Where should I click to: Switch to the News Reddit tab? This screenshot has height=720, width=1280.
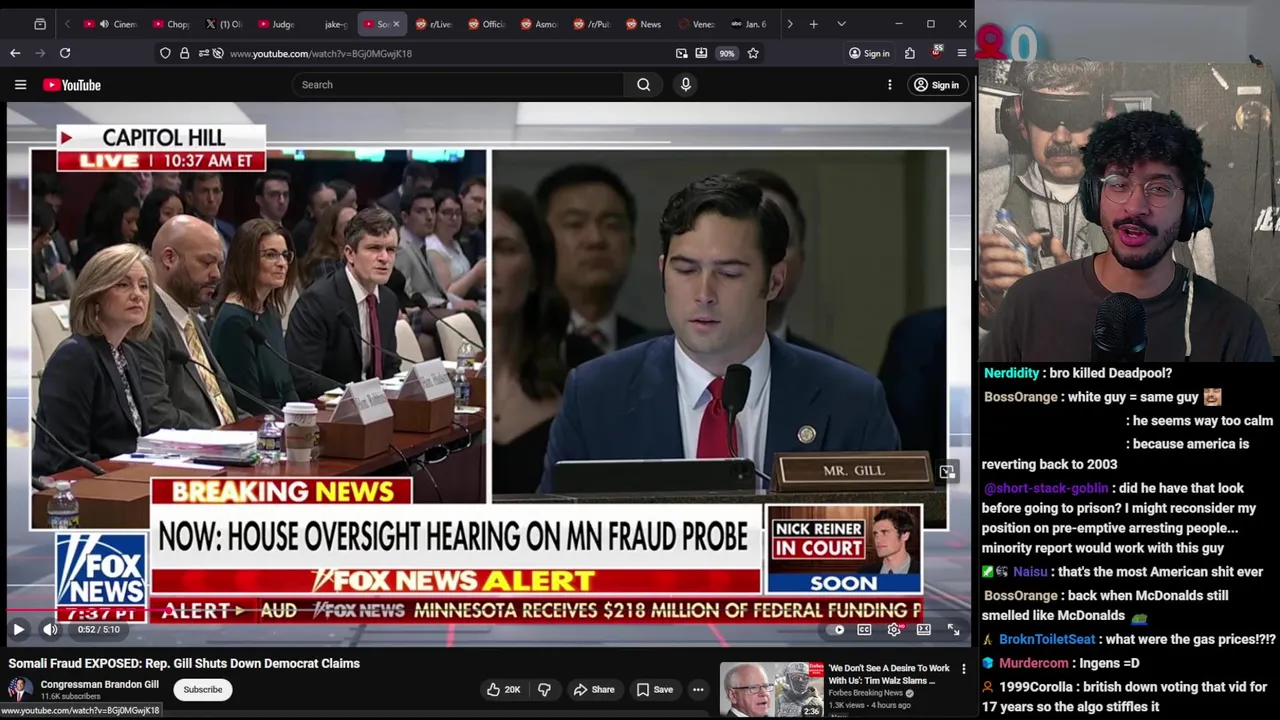[x=643, y=24]
